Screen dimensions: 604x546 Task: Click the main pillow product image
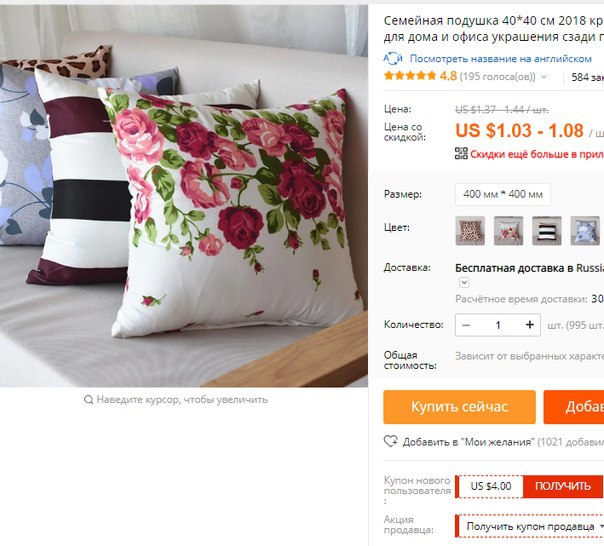pos(184,196)
